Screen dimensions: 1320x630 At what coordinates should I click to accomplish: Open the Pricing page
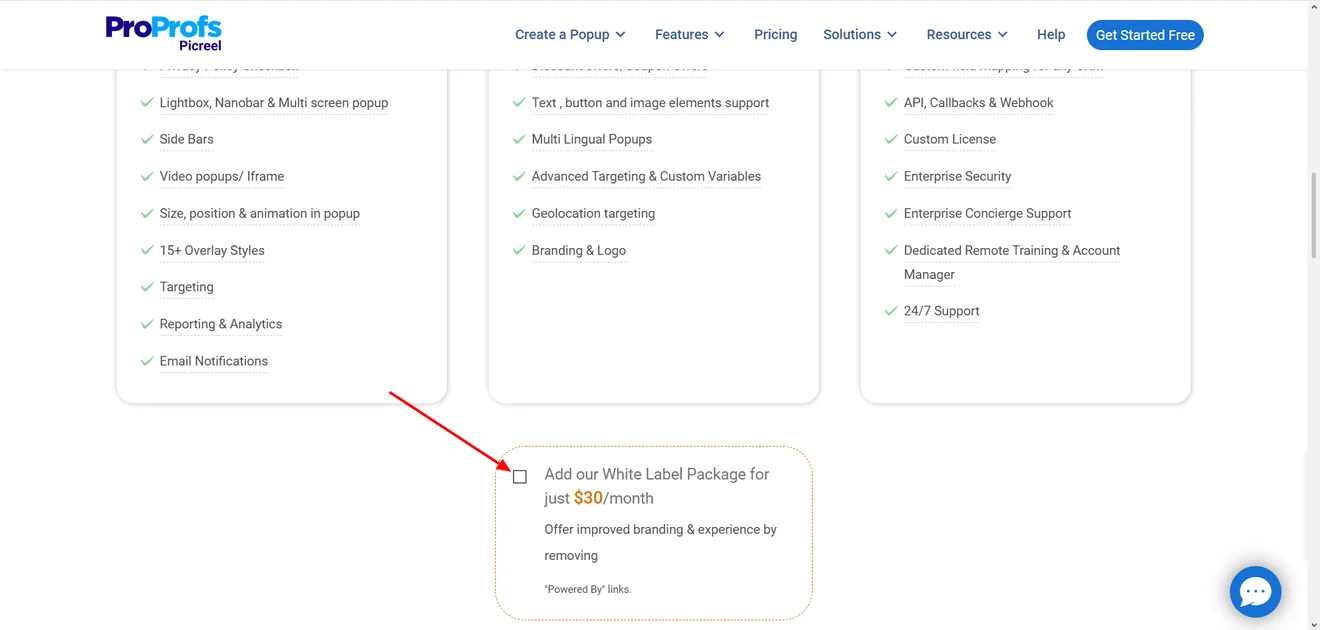point(776,34)
